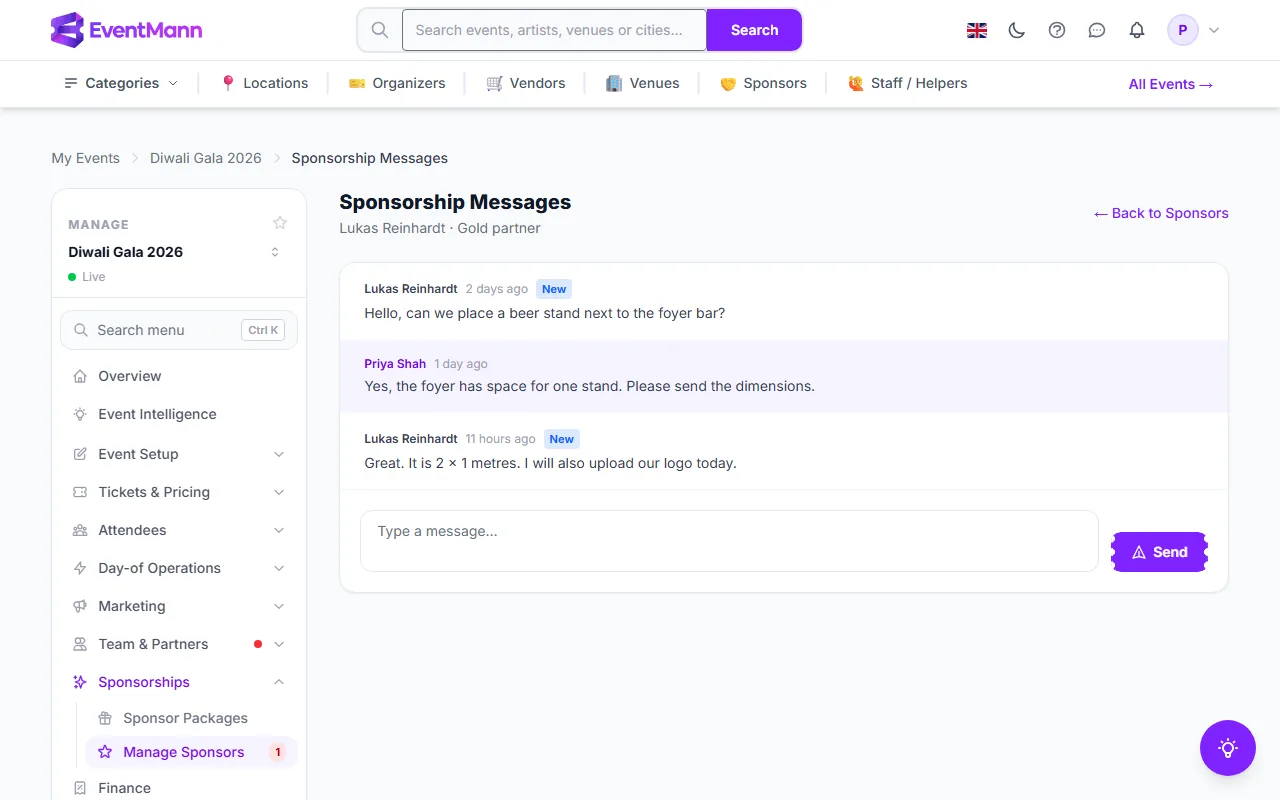Image resolution: width=1280 pixels, height=800 pixels.
Task: Click the Sponsor Packages gift icon
Action: (x=105, y=718)
